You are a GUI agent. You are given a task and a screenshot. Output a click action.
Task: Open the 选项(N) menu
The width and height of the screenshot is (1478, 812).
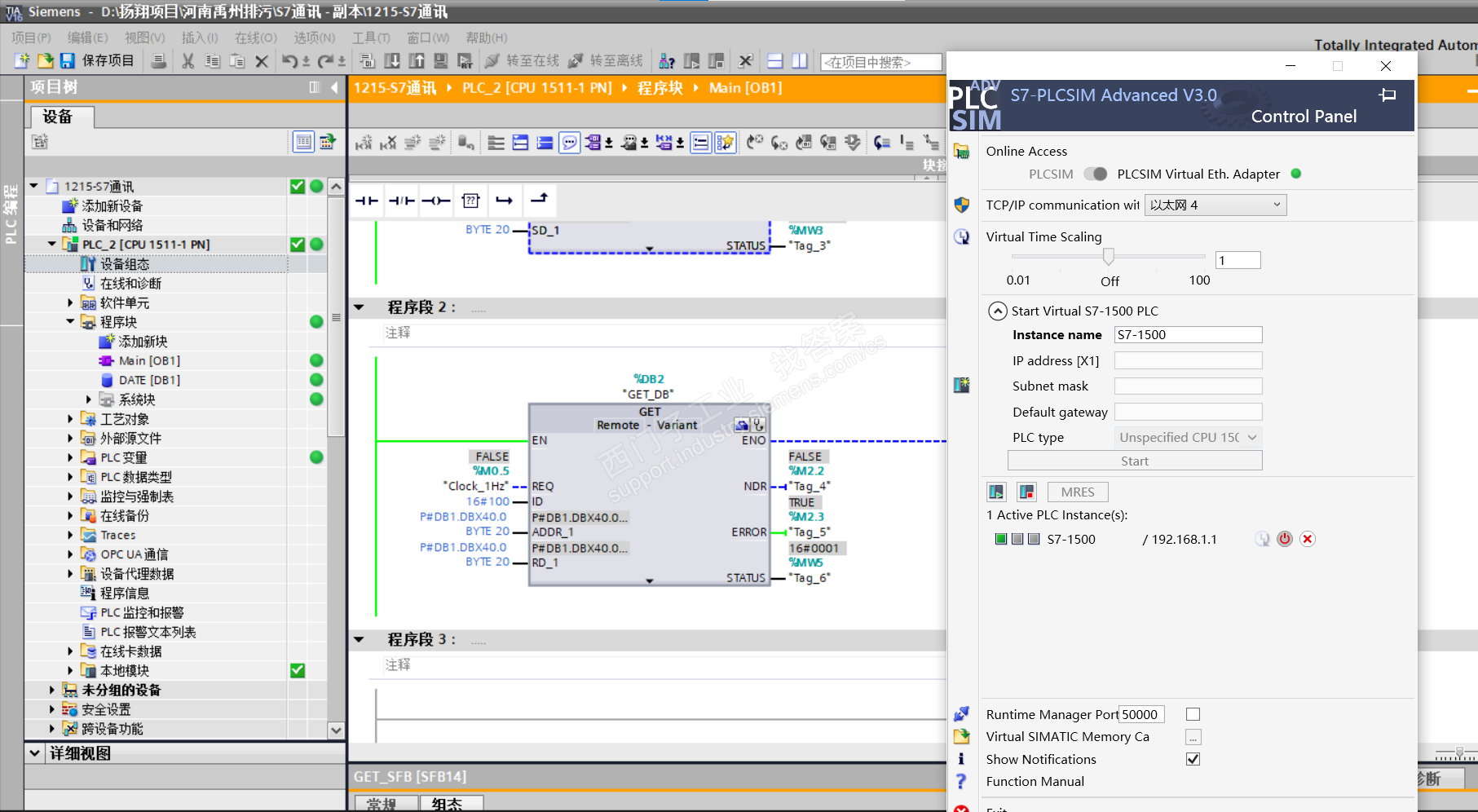click(x=314, y=38)
